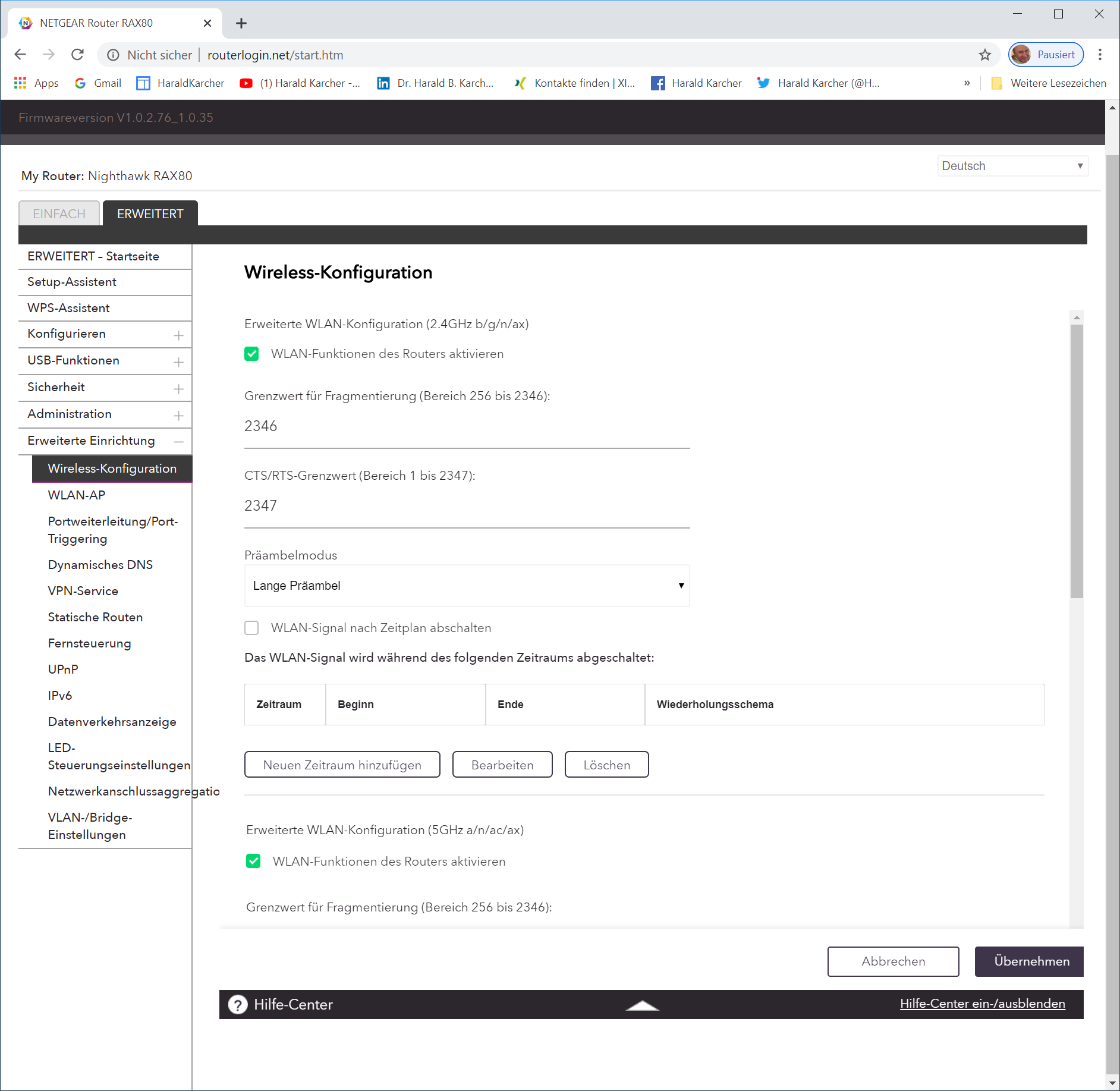Select Wireless-Konfiguration in the sidebar
This screenshot has width=1120, height=1091.
coord(112,469)
